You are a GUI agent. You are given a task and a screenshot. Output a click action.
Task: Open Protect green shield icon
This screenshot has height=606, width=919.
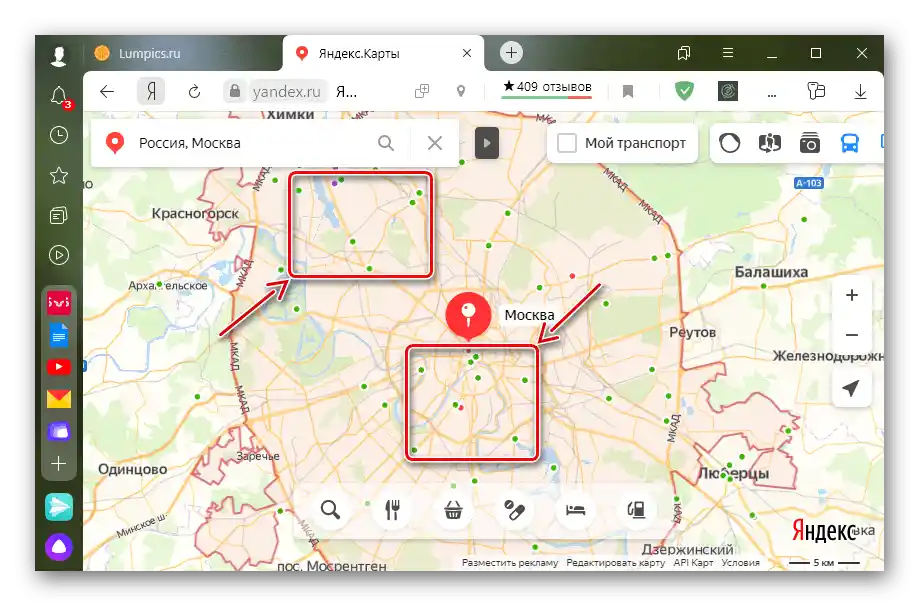coord(684,91)
